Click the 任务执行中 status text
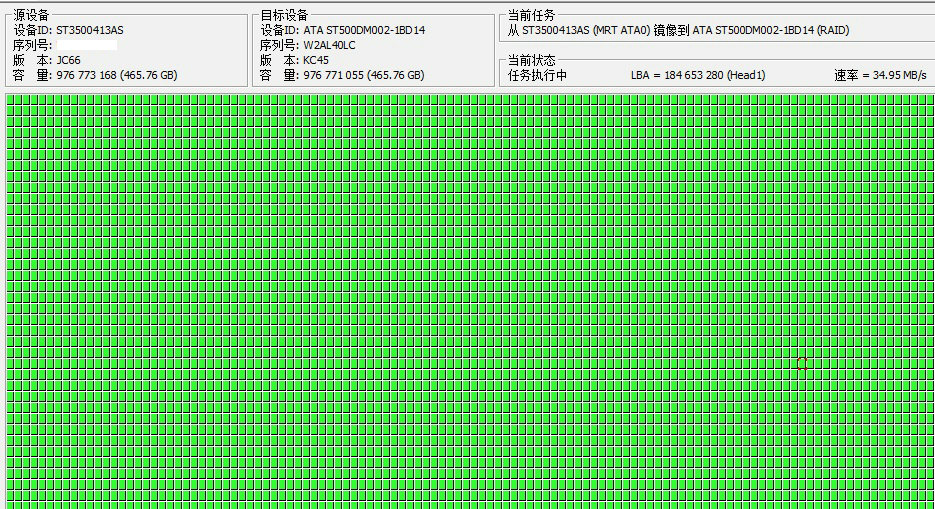This screenshot has width=935, height=509. [x=537, y=75]
